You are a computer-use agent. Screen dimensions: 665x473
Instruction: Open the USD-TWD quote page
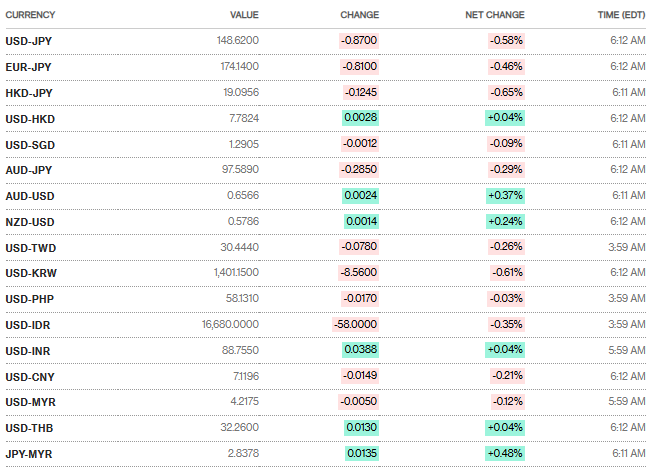29,246
